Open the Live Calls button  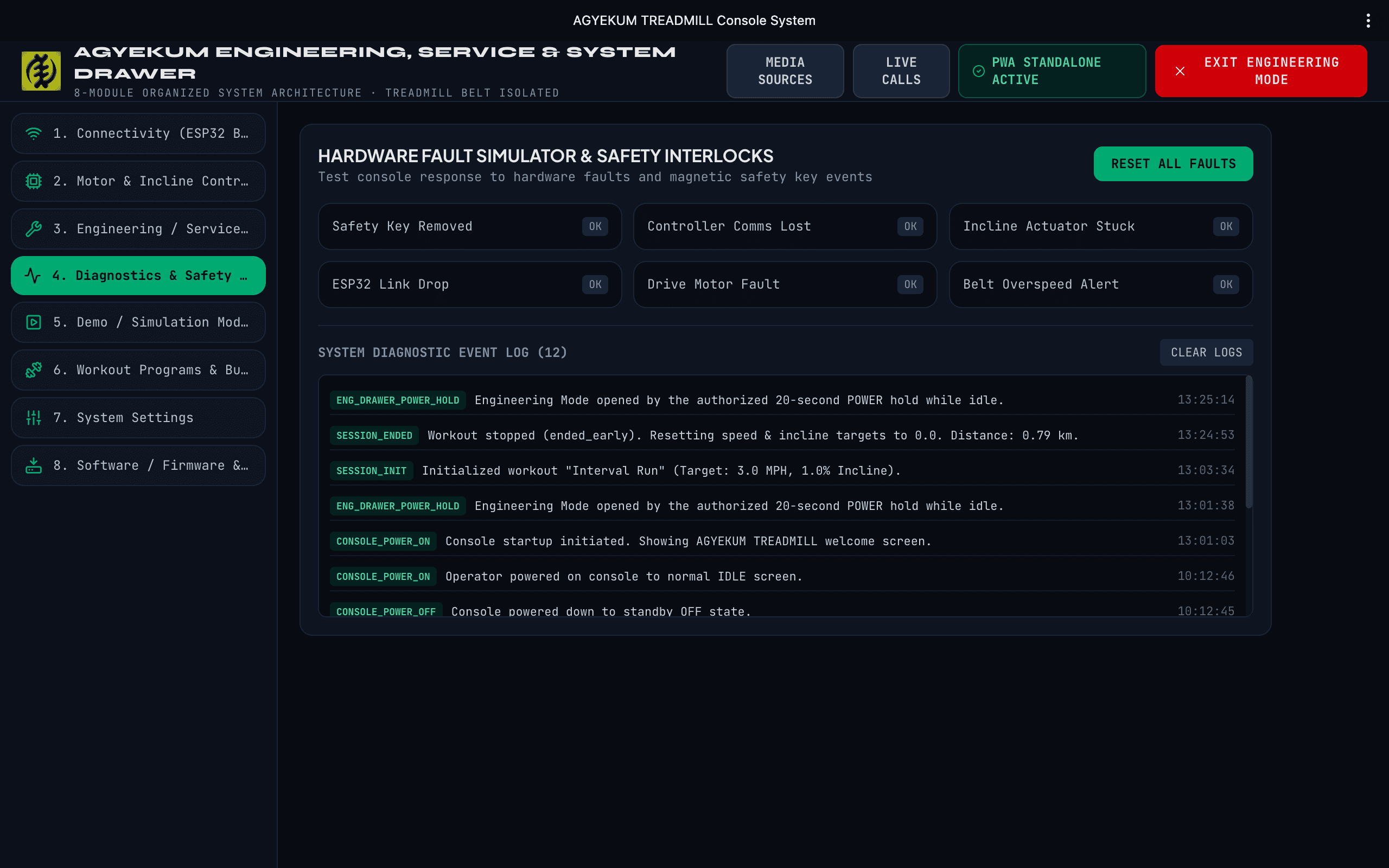pyautogui.click(x=901, y=71)
